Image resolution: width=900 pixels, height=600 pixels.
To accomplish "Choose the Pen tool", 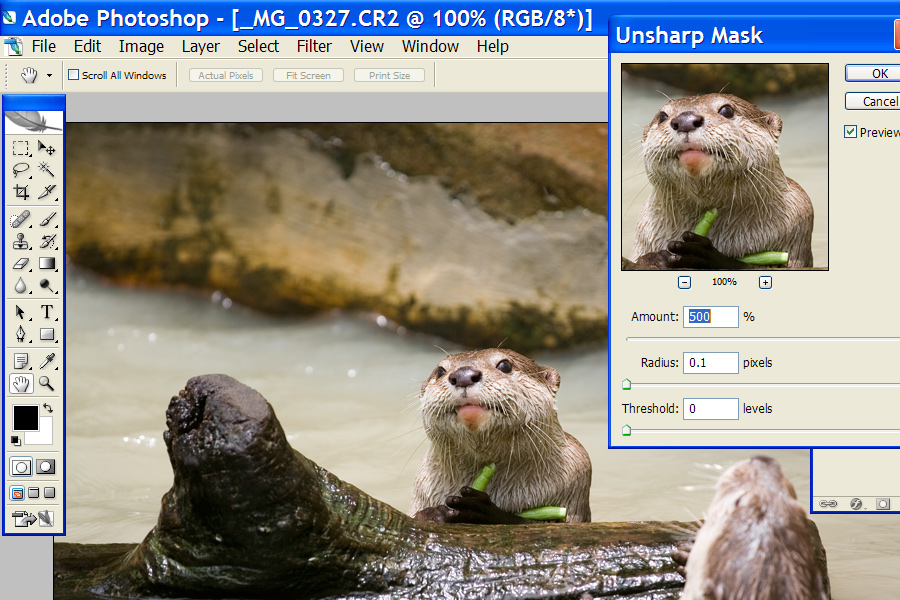I will [21, 335].
